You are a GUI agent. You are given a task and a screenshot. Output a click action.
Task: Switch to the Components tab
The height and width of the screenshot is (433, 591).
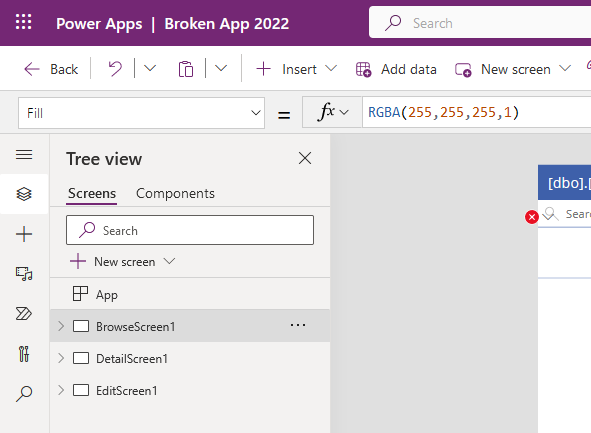point(175,193)
